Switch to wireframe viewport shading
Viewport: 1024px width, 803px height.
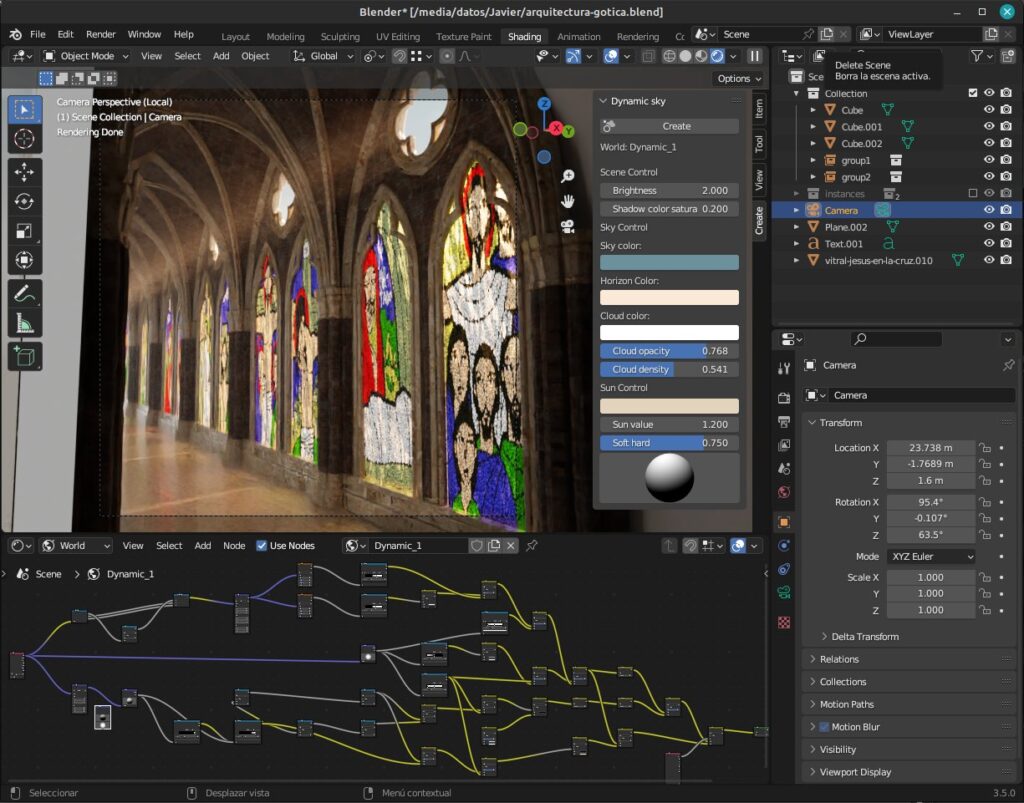[669, 56]
